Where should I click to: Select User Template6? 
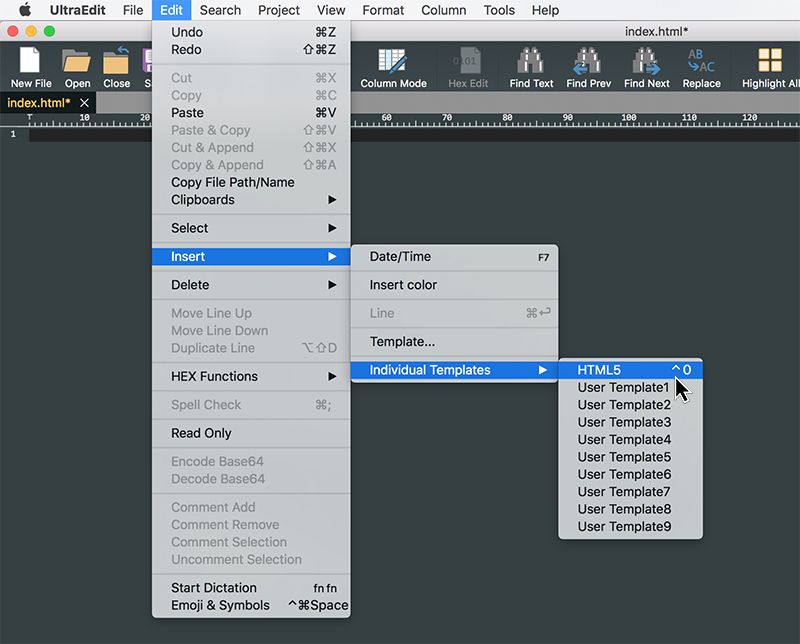pyautogui.click(x=631, y=474)
